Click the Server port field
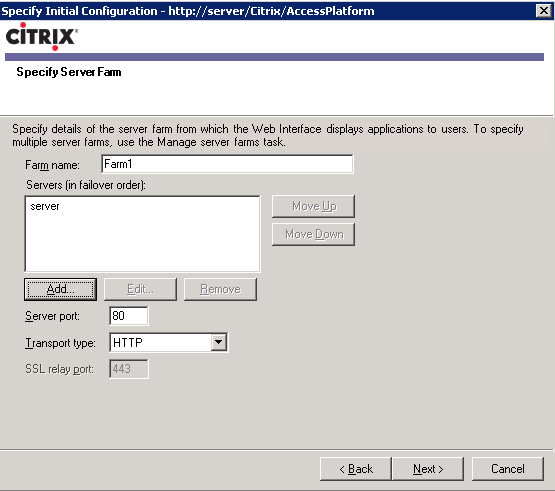Screen dimensions: 555x491 tap(129, 315)
